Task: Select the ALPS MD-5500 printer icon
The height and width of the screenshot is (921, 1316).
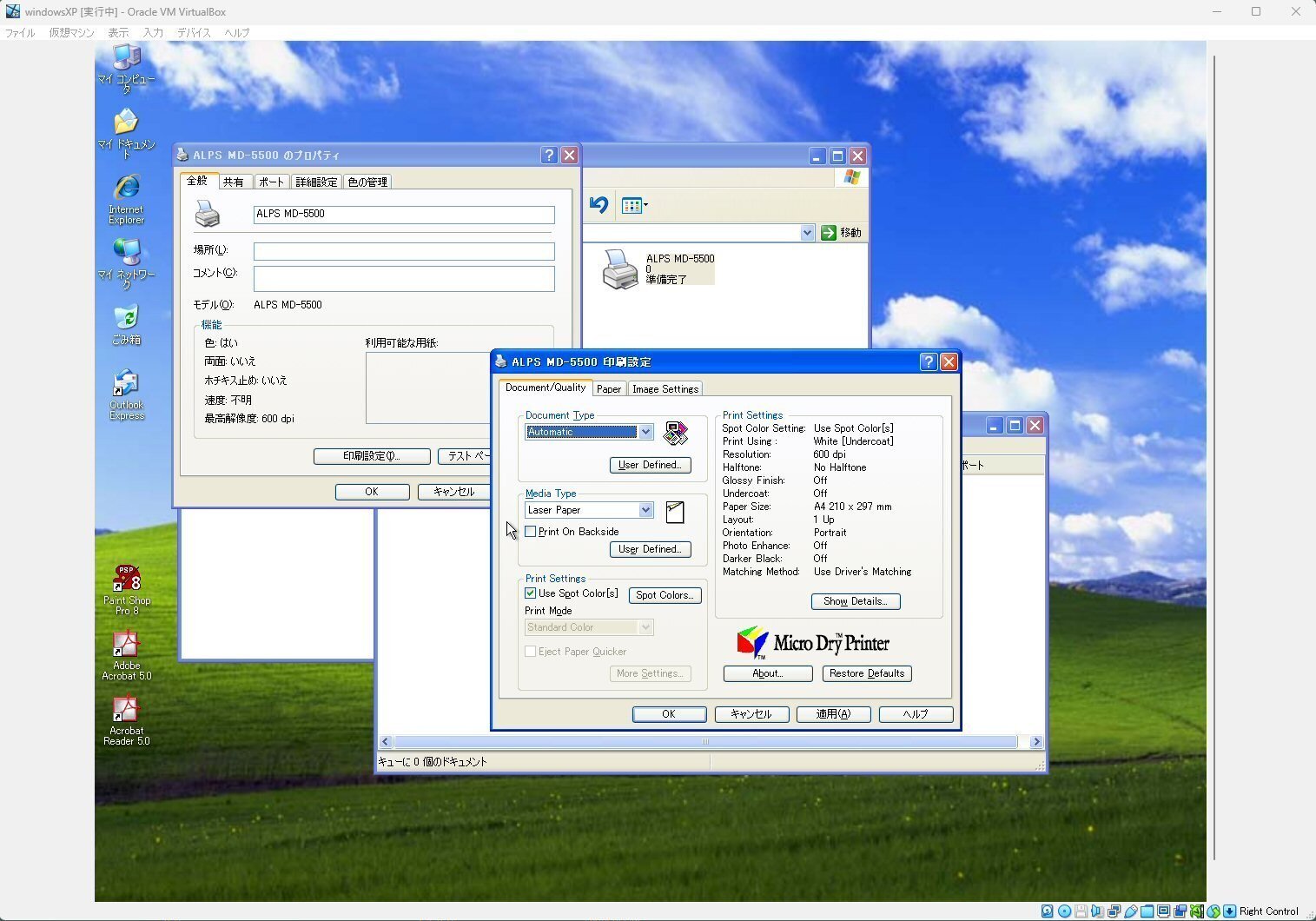Action: tap(620, 269)
